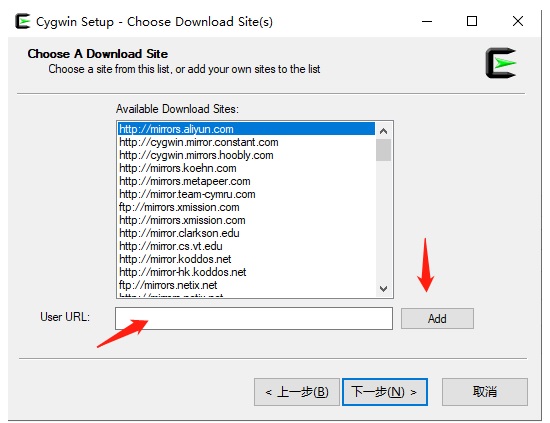Cancel setup with 取消 button
This screenshot has width=550, height=423.
coord(485,392)
